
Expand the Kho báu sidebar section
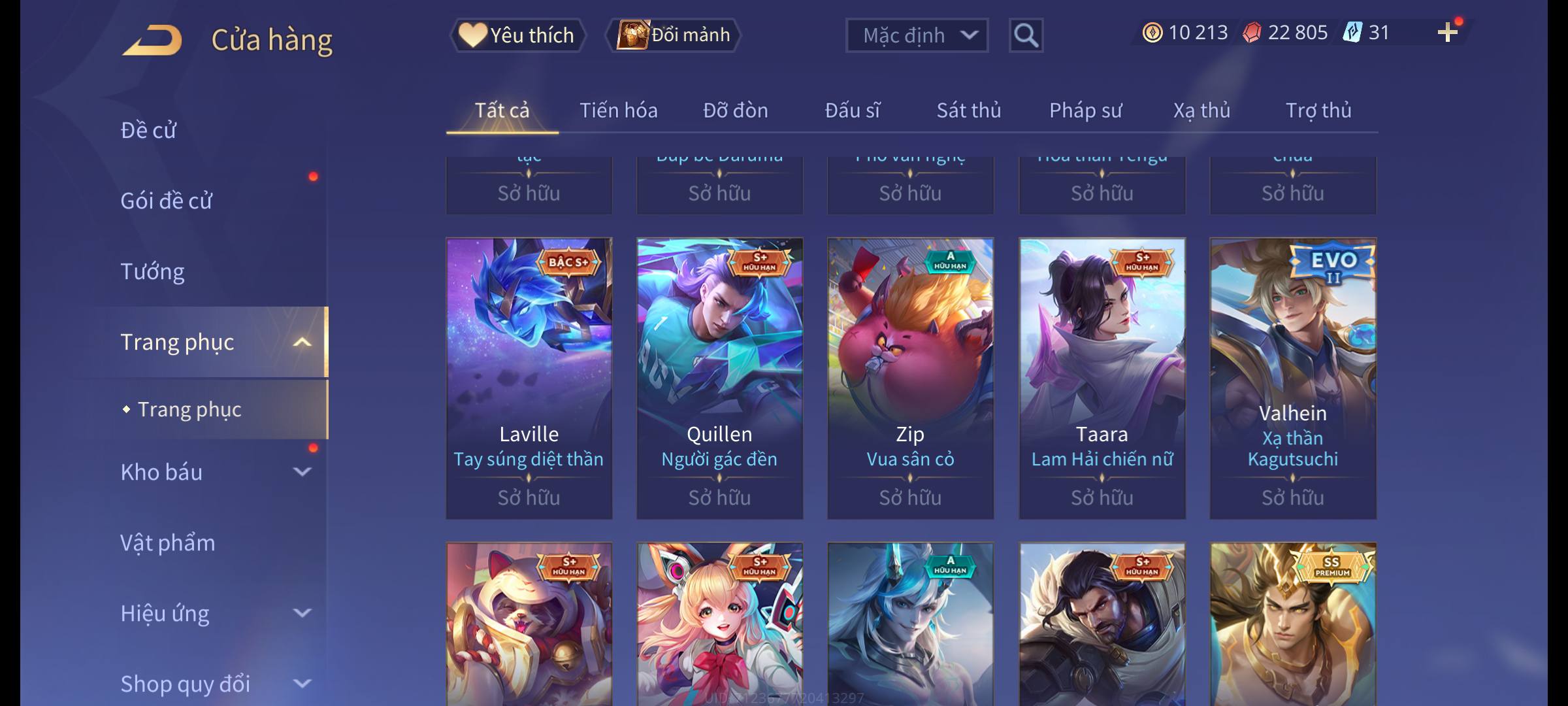[x=302, y=472]
